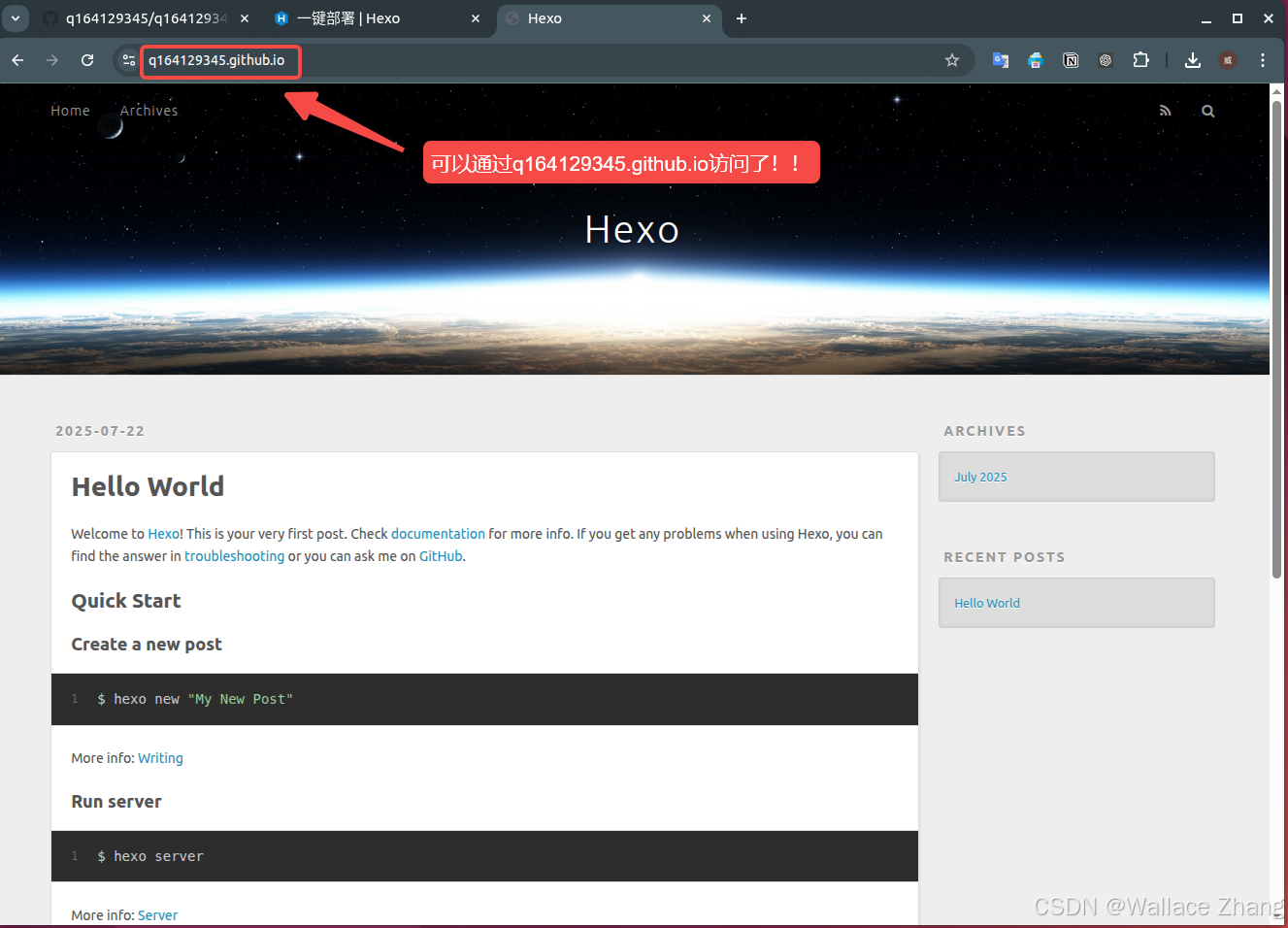Open Hello World under Recent Posts
This screenshot has height=928, width=1288.
[x=987, y=603]
